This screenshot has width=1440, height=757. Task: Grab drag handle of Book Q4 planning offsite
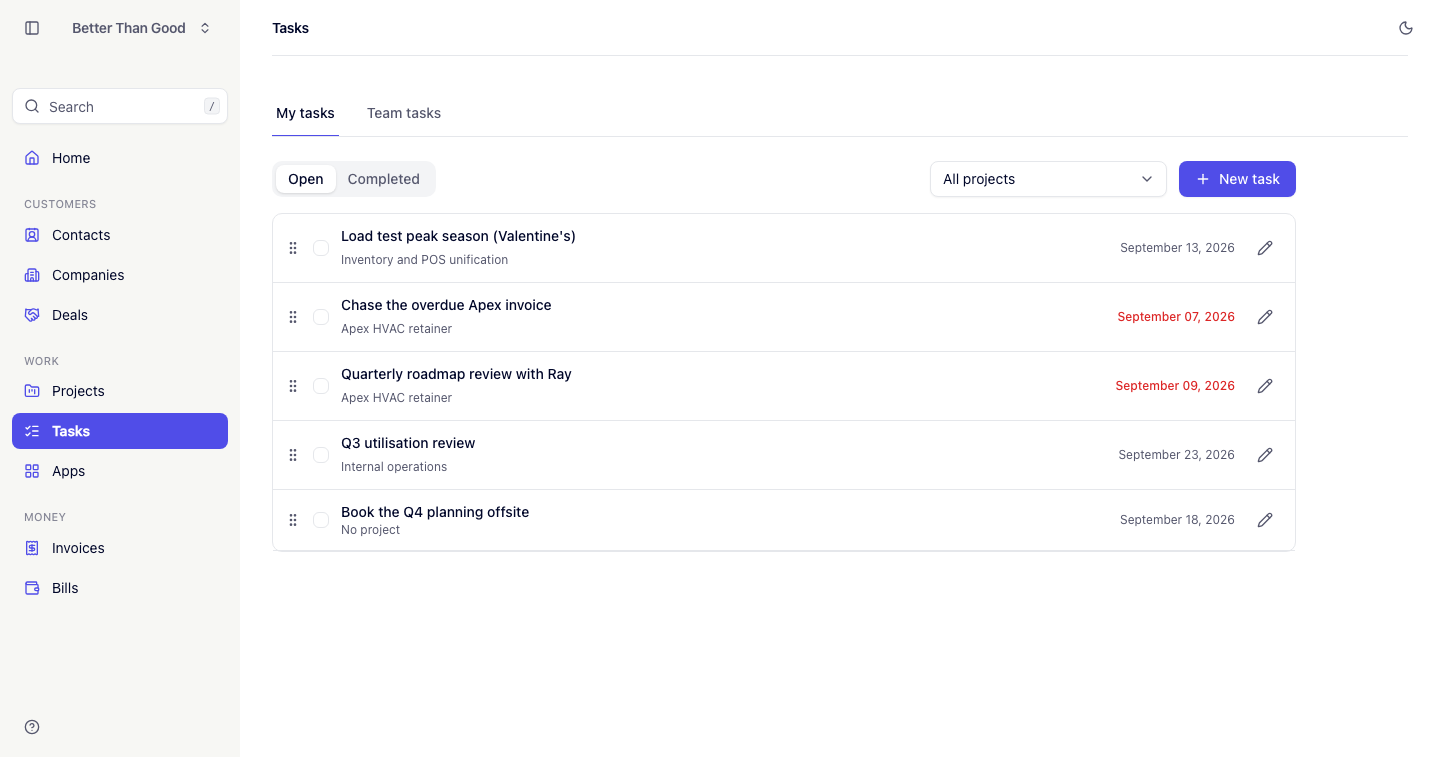click(x=293, y=520)
